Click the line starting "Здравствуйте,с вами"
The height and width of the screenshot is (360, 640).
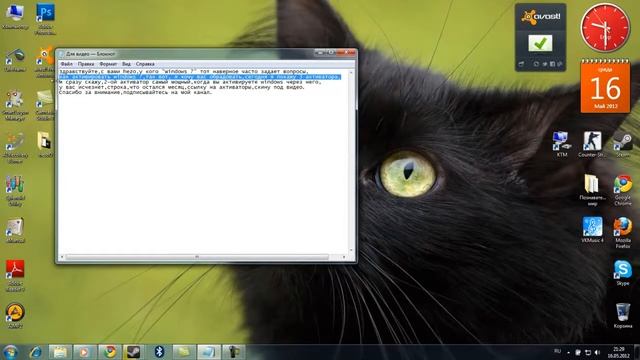pos(184,71)
